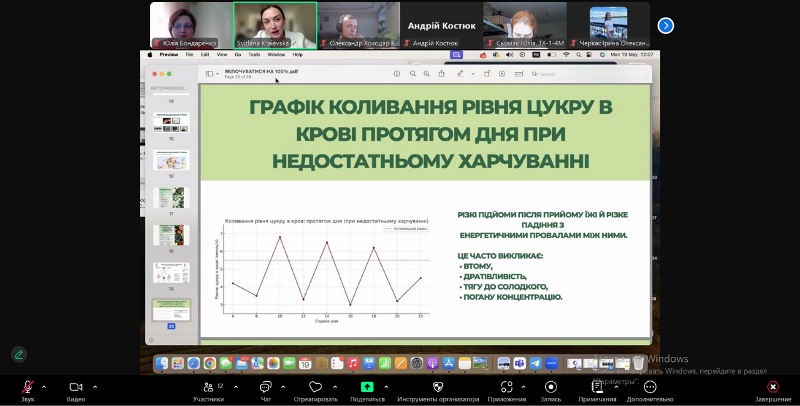This screenshot has height=406, width=800.
Task: Open Telegram from the Mac dock
Action: click(535, 363)
